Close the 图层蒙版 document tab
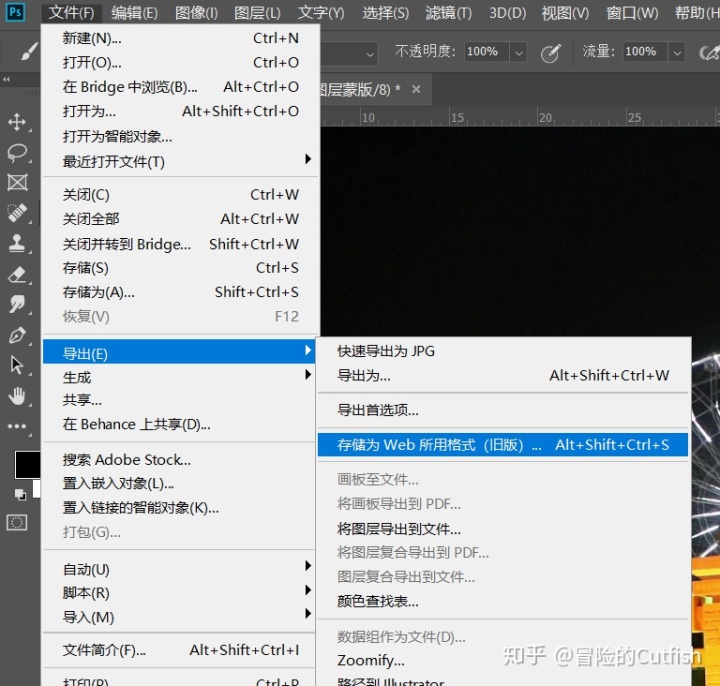720x686 pixels. 416,89
